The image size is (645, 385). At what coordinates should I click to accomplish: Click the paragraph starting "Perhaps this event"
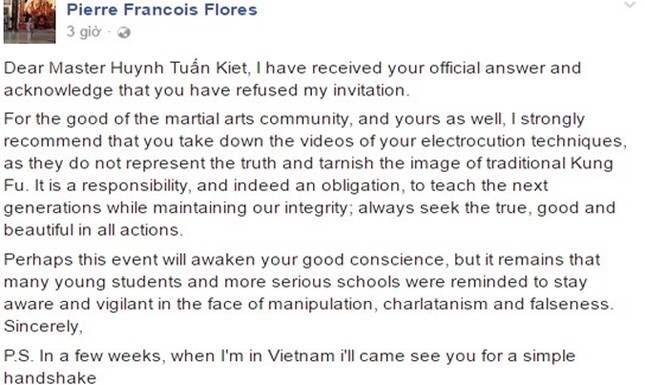point(309,282)
